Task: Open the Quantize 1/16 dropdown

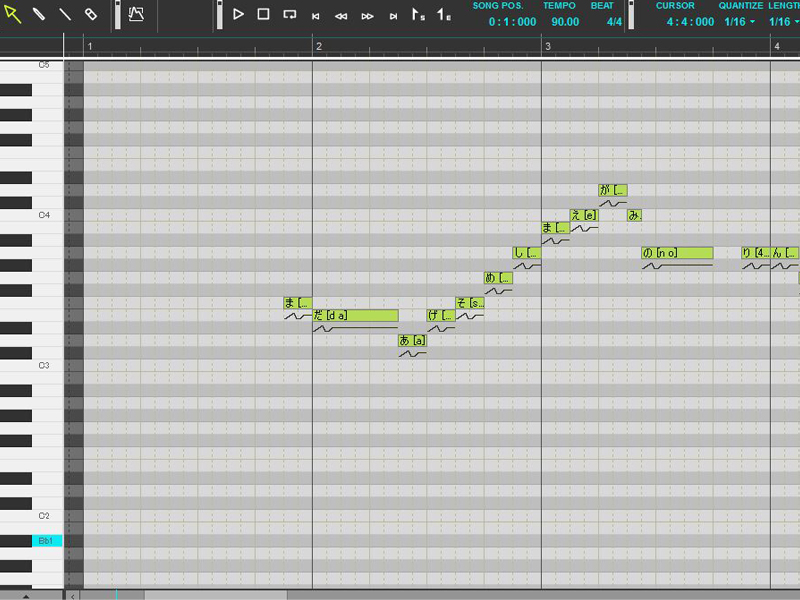Action: [740, 21]
